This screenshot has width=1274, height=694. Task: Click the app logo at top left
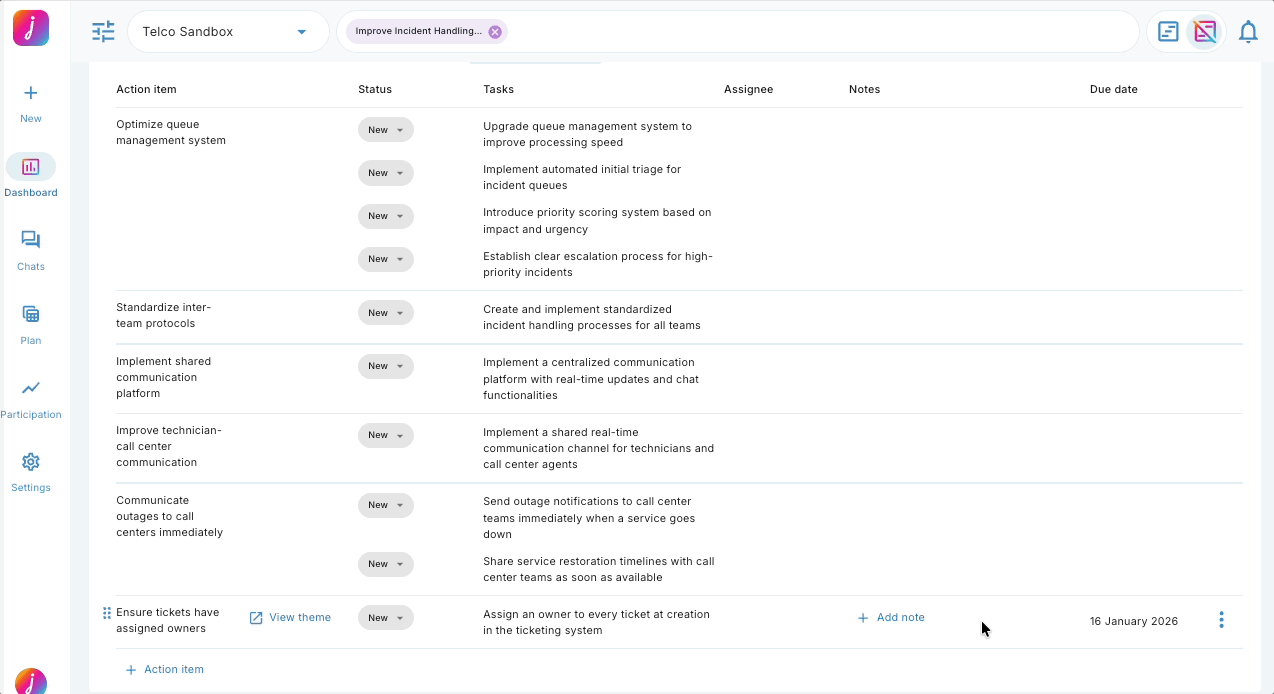(x=31, y=28)
